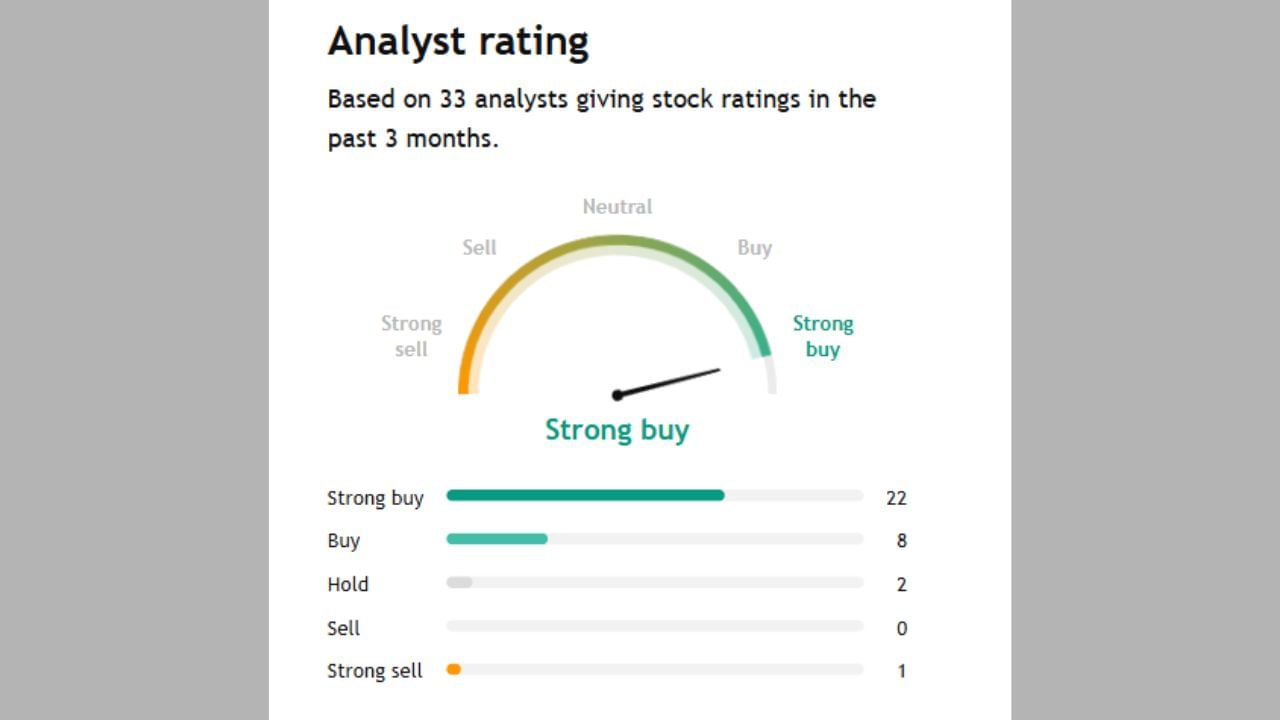Click the large Strong buy result text
1280x720 pixels.
click(617, 430)
